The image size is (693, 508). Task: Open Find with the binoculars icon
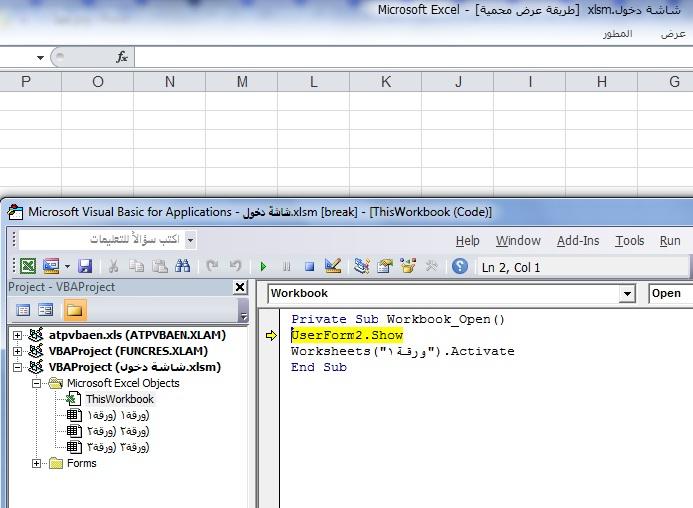coord(183,266)
